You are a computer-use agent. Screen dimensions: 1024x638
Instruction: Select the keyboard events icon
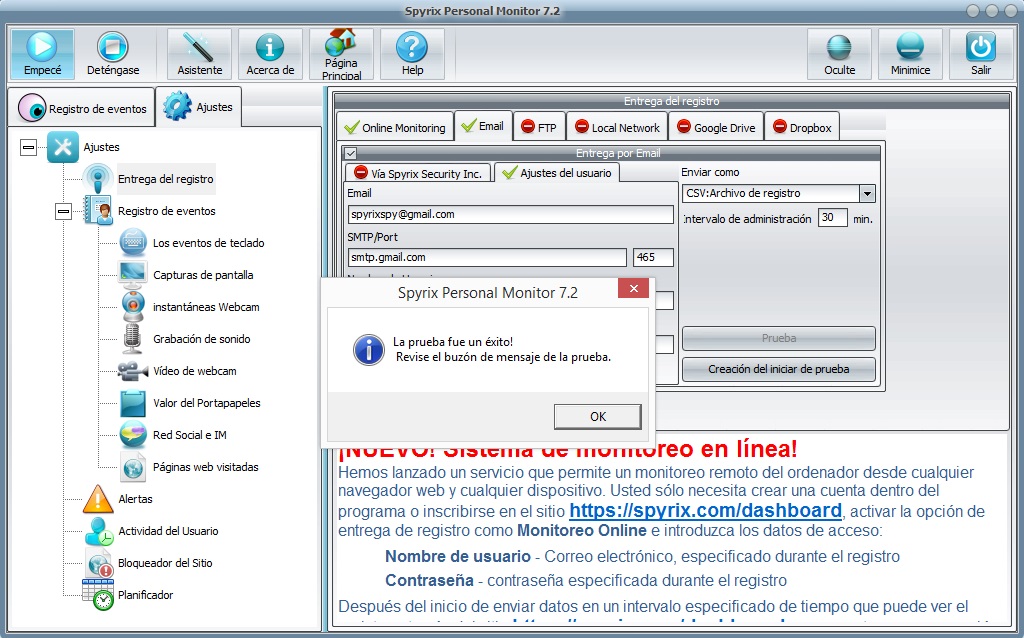click(133, 243)
